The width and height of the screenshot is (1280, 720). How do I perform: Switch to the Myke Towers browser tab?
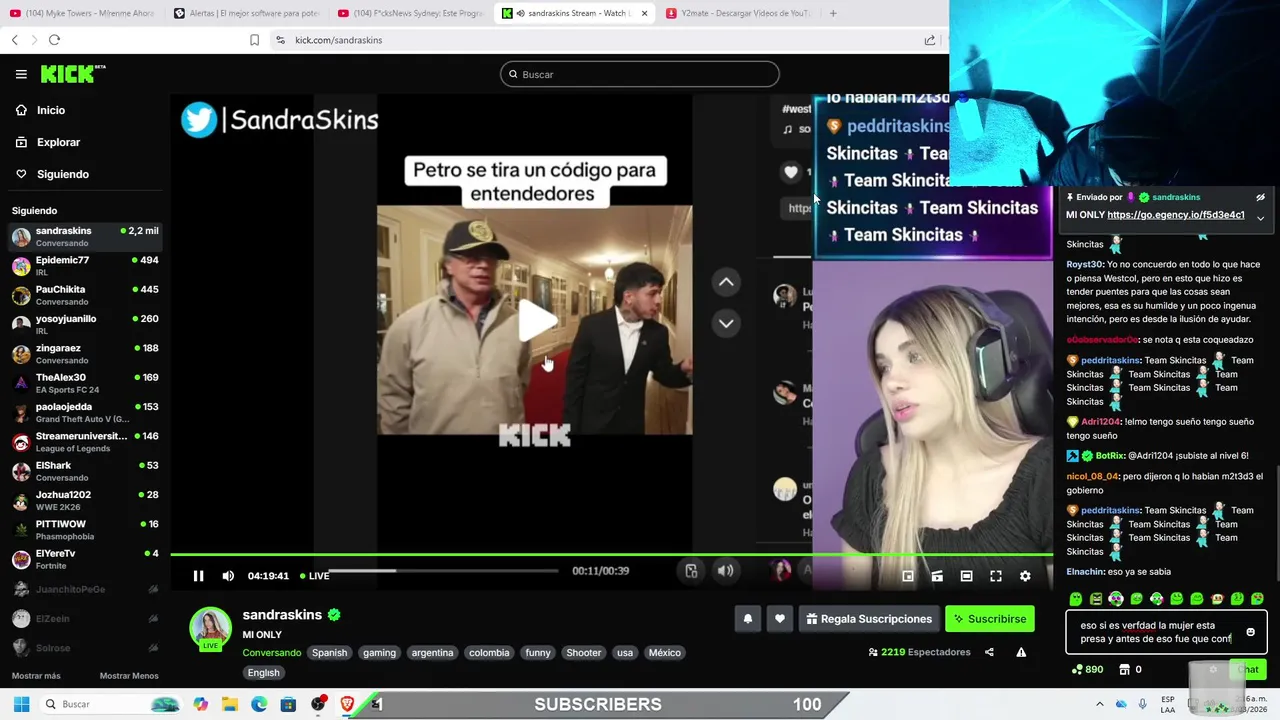point(81,13)
